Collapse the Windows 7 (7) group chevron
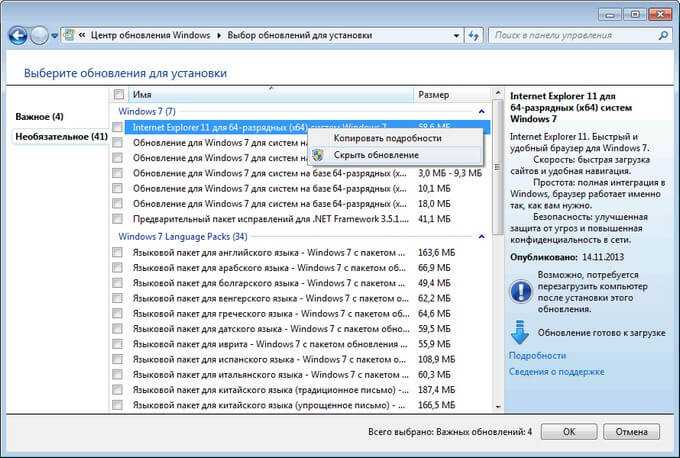This screenshot has width=680, height=458. point(481,111)
